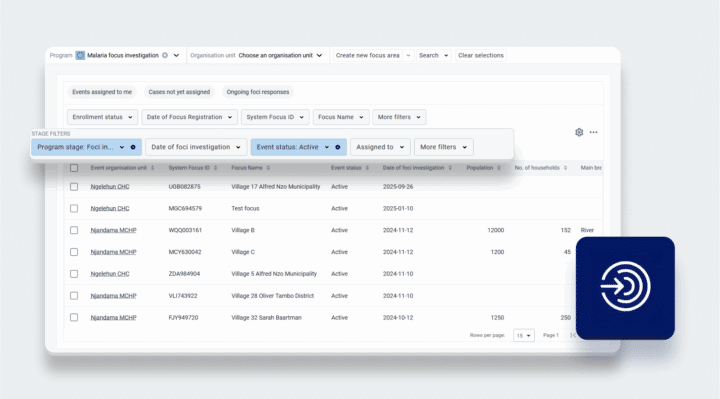Clear selected program with the small x icon
The height and width of the screenshot is (399, 720).
(x=165, y=55)
